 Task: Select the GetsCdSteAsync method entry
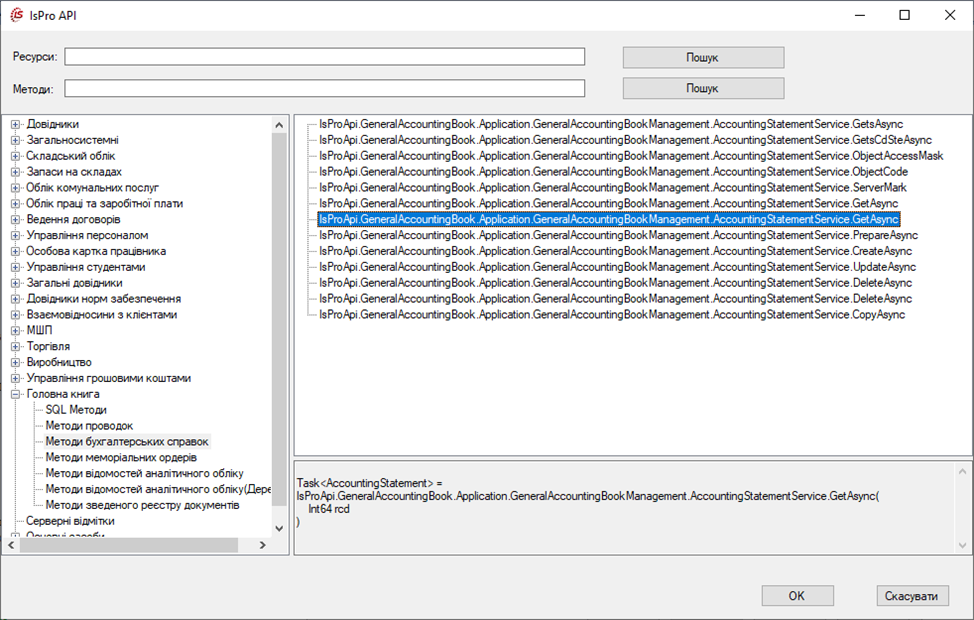coord(626,140)
